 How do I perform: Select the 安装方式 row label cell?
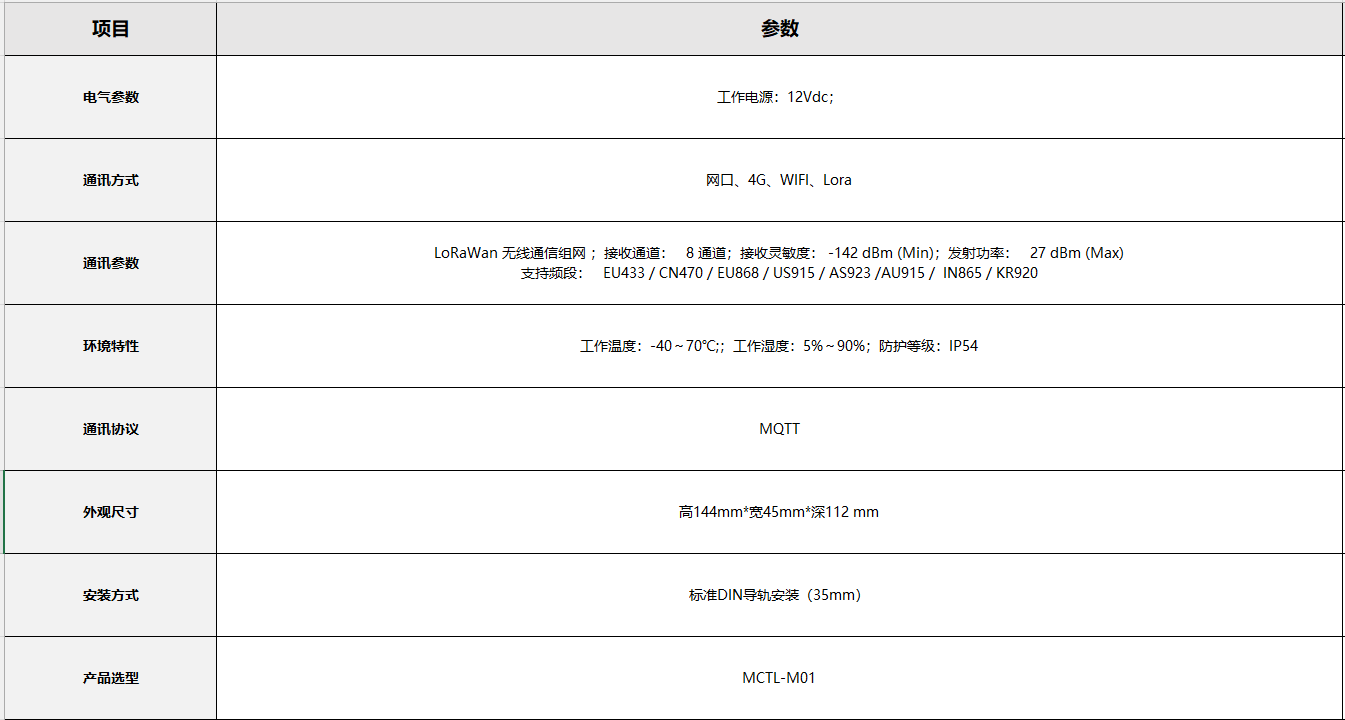point(110,595)
